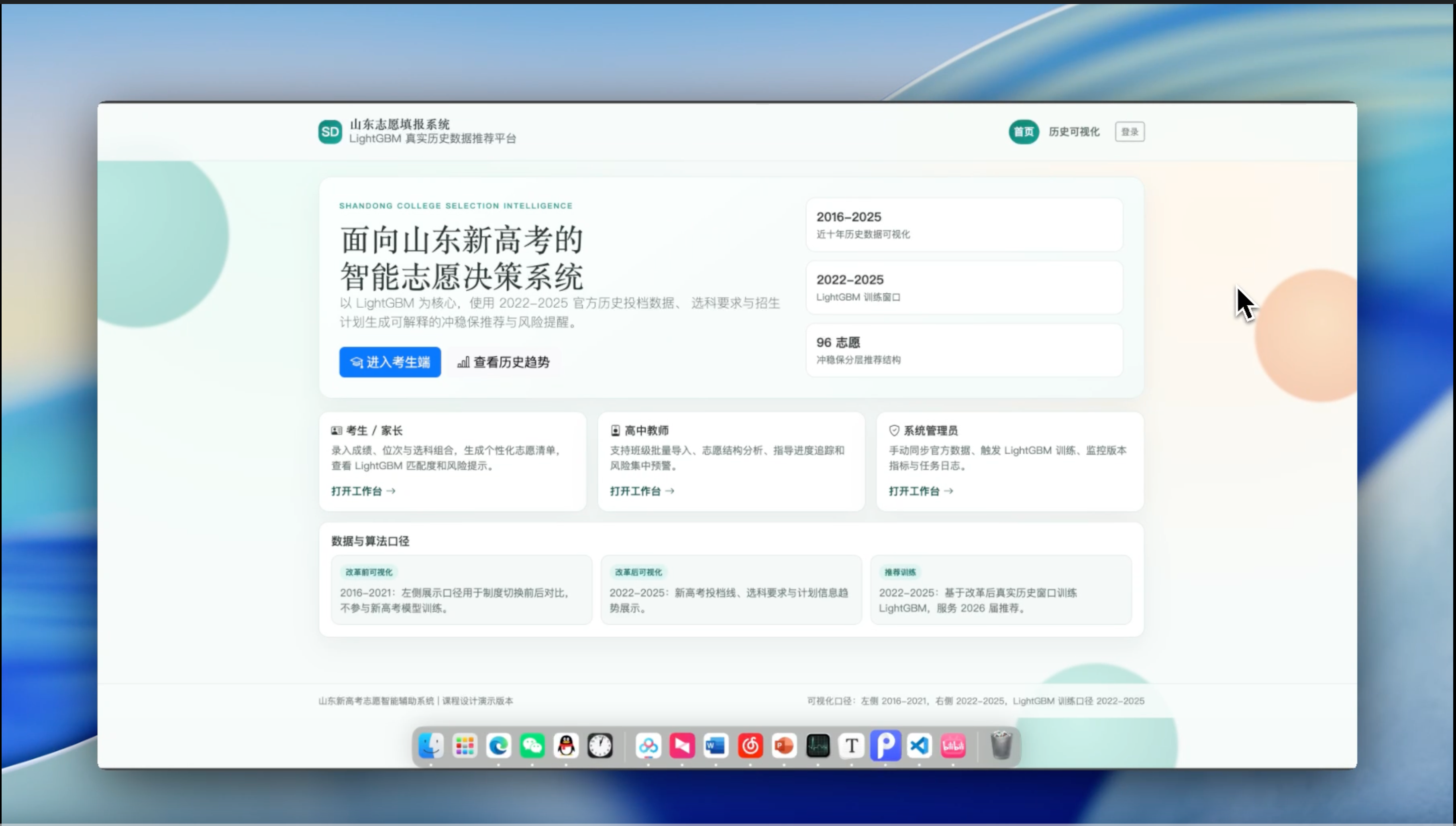Open Visual Studio Code from dock

pyautogui.click(x=919, y=746)
